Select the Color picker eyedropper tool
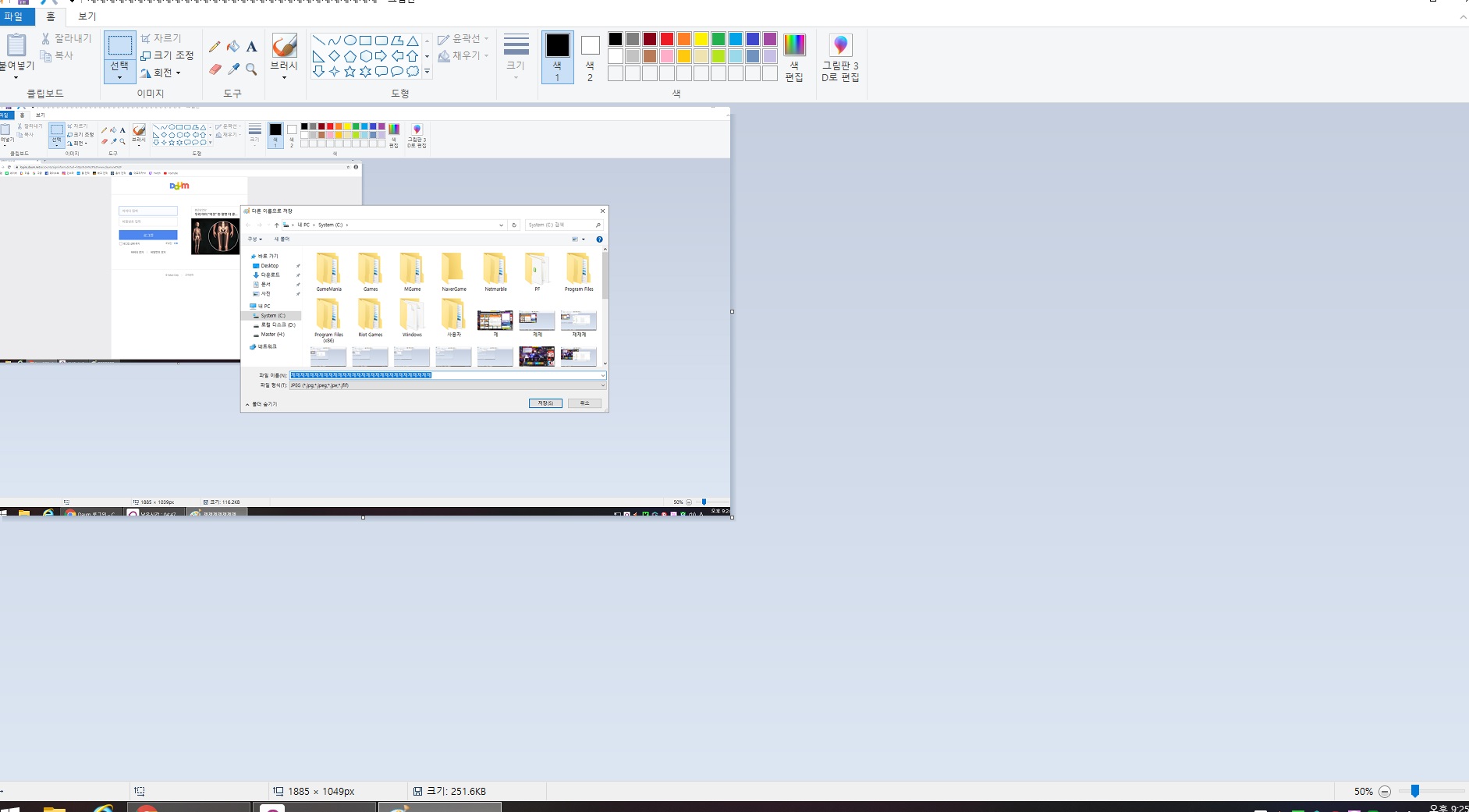 233,69
